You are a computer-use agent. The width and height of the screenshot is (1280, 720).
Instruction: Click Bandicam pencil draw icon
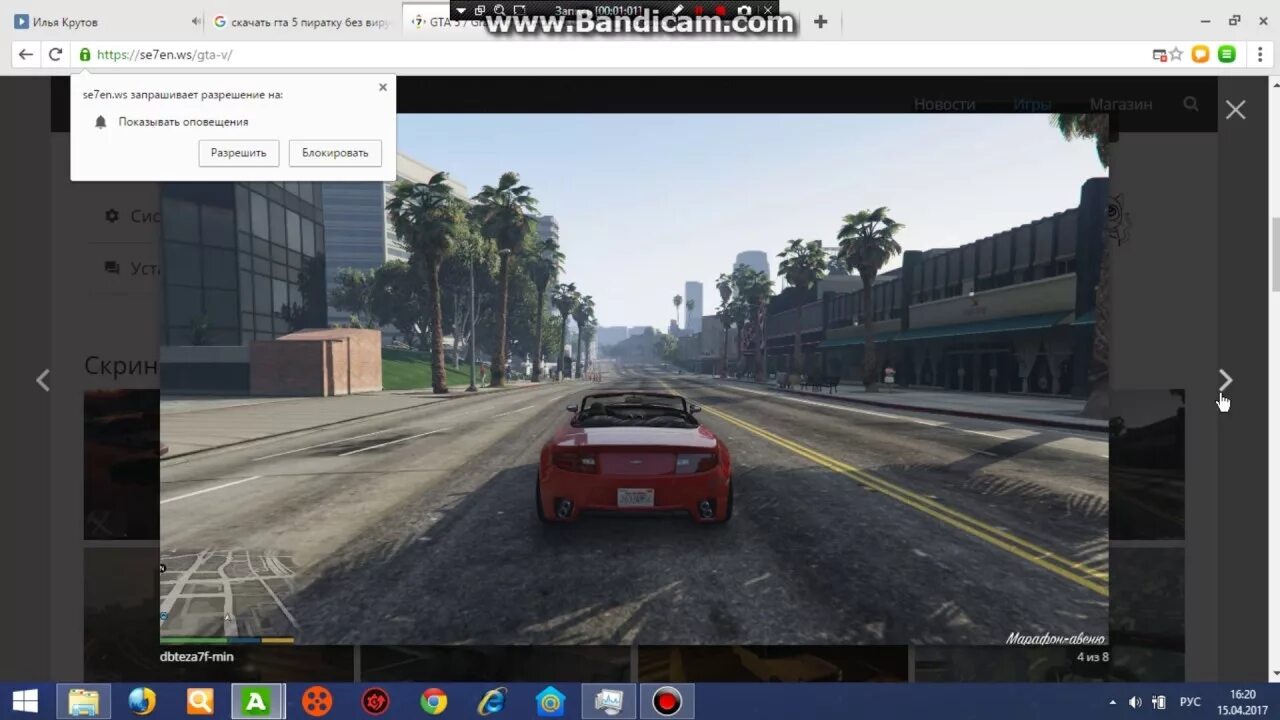click(678, 11)
